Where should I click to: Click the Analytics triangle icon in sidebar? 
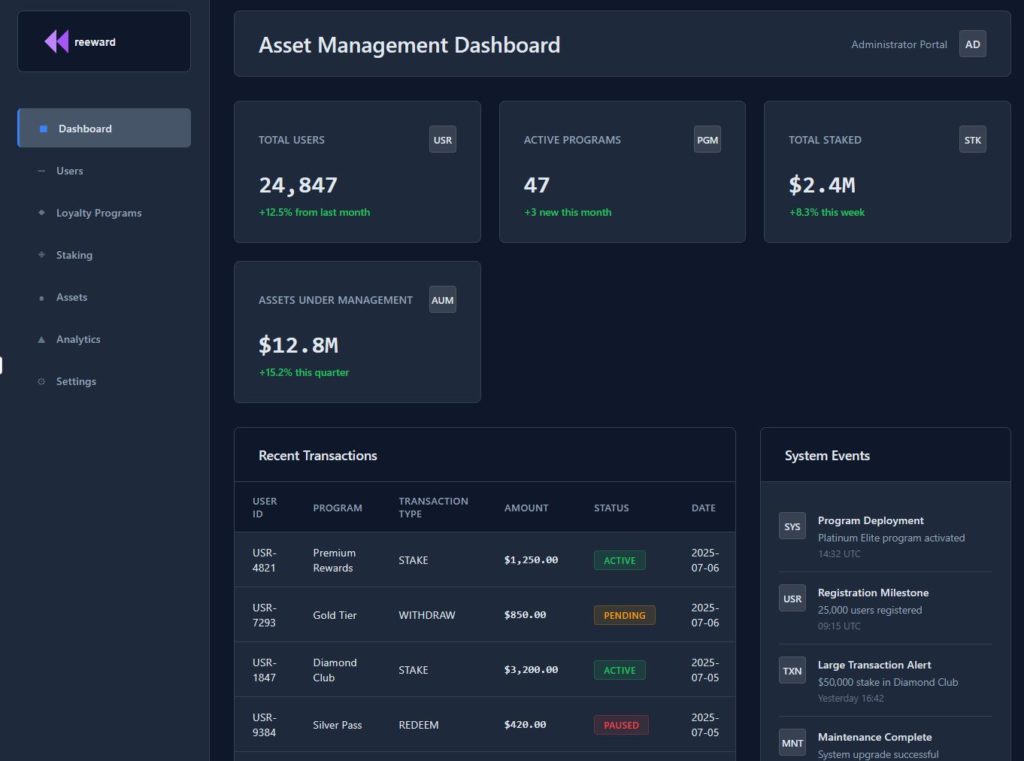(x=41, y=340)
